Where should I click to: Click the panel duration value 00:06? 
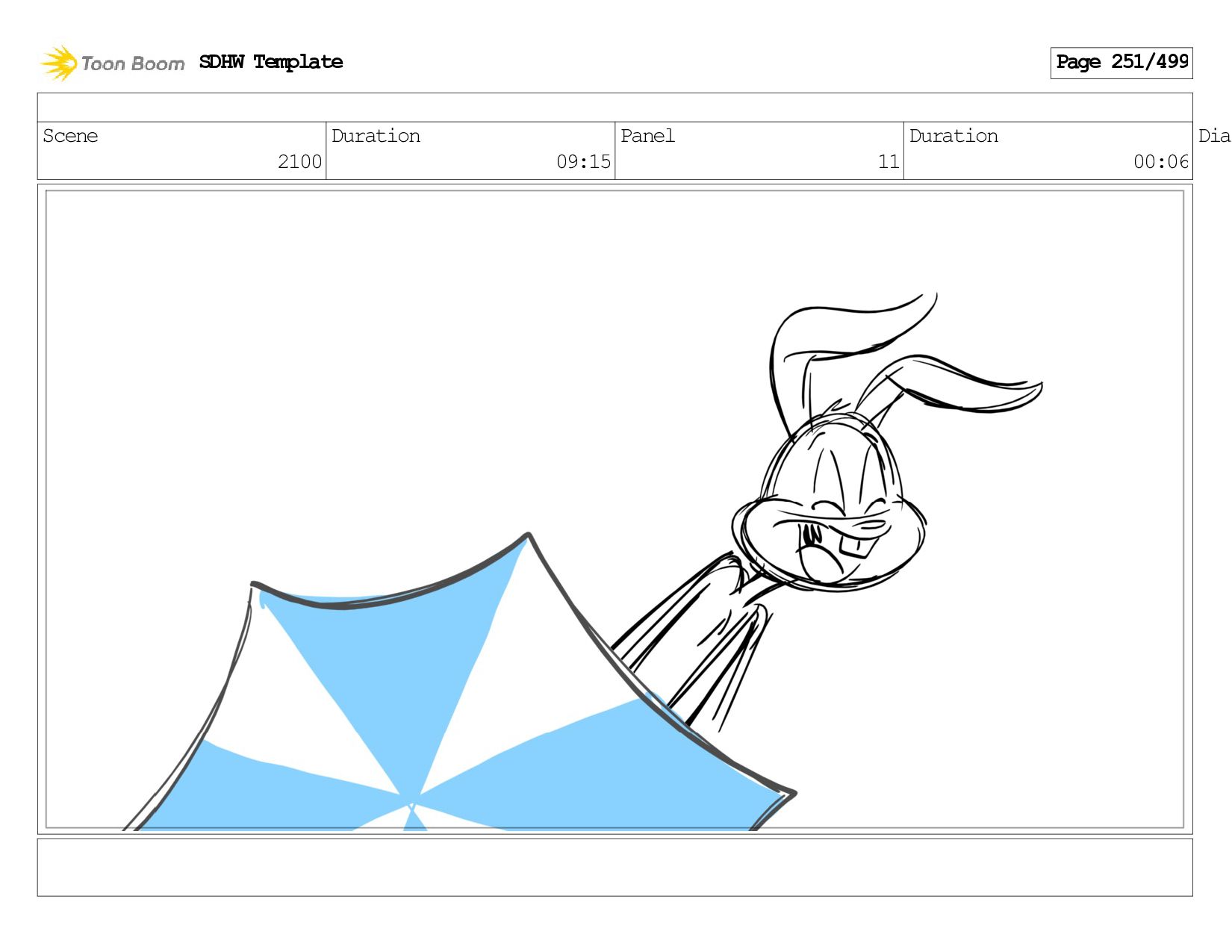tap(1160, 162)
